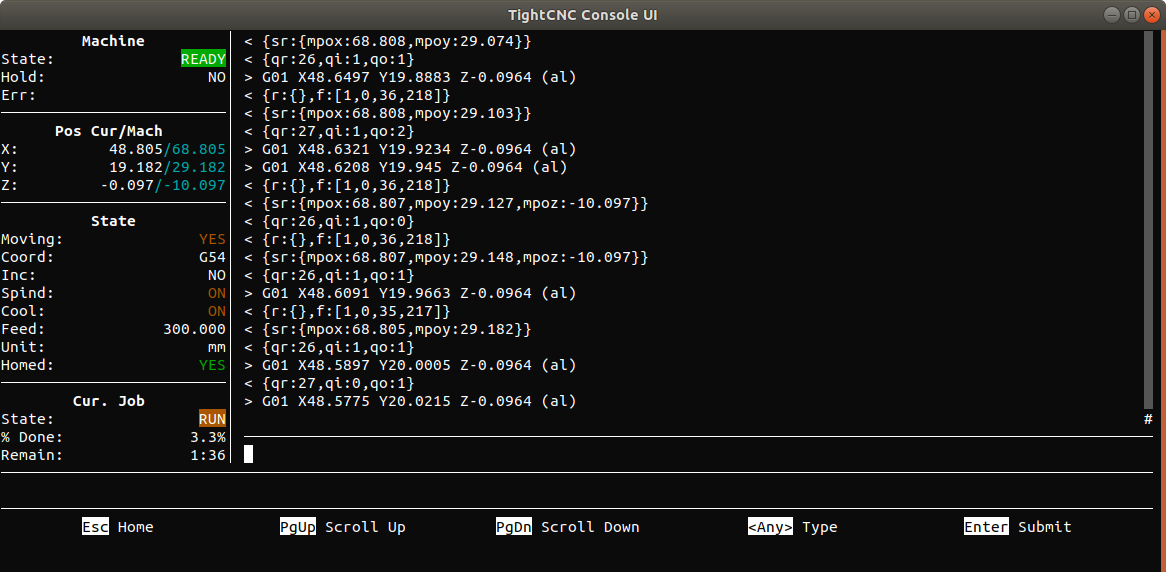Click log line mpox:68.808,mpoy:29.103
This screenshot has height=572, width=1166.
(388, 113)
